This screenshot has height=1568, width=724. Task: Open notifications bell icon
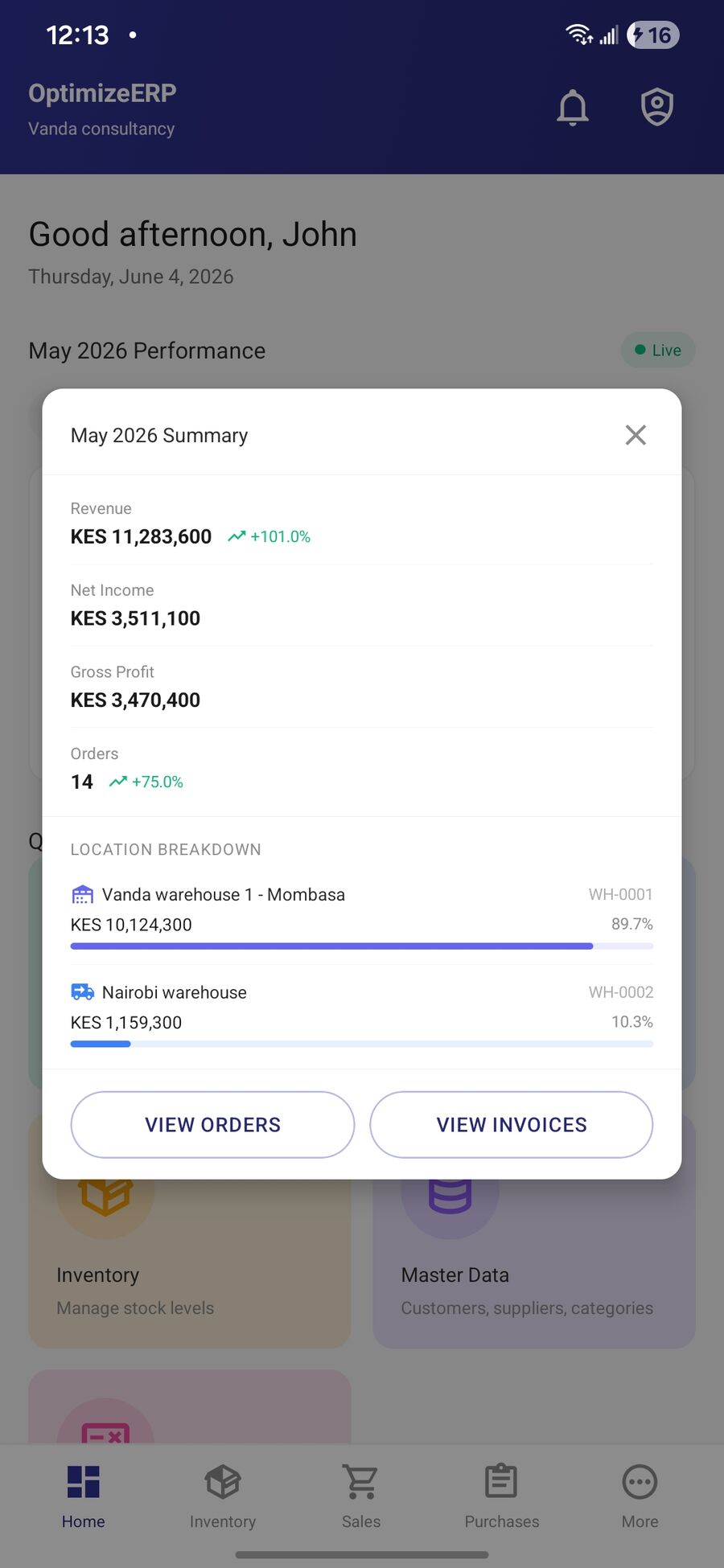point(573,107)
